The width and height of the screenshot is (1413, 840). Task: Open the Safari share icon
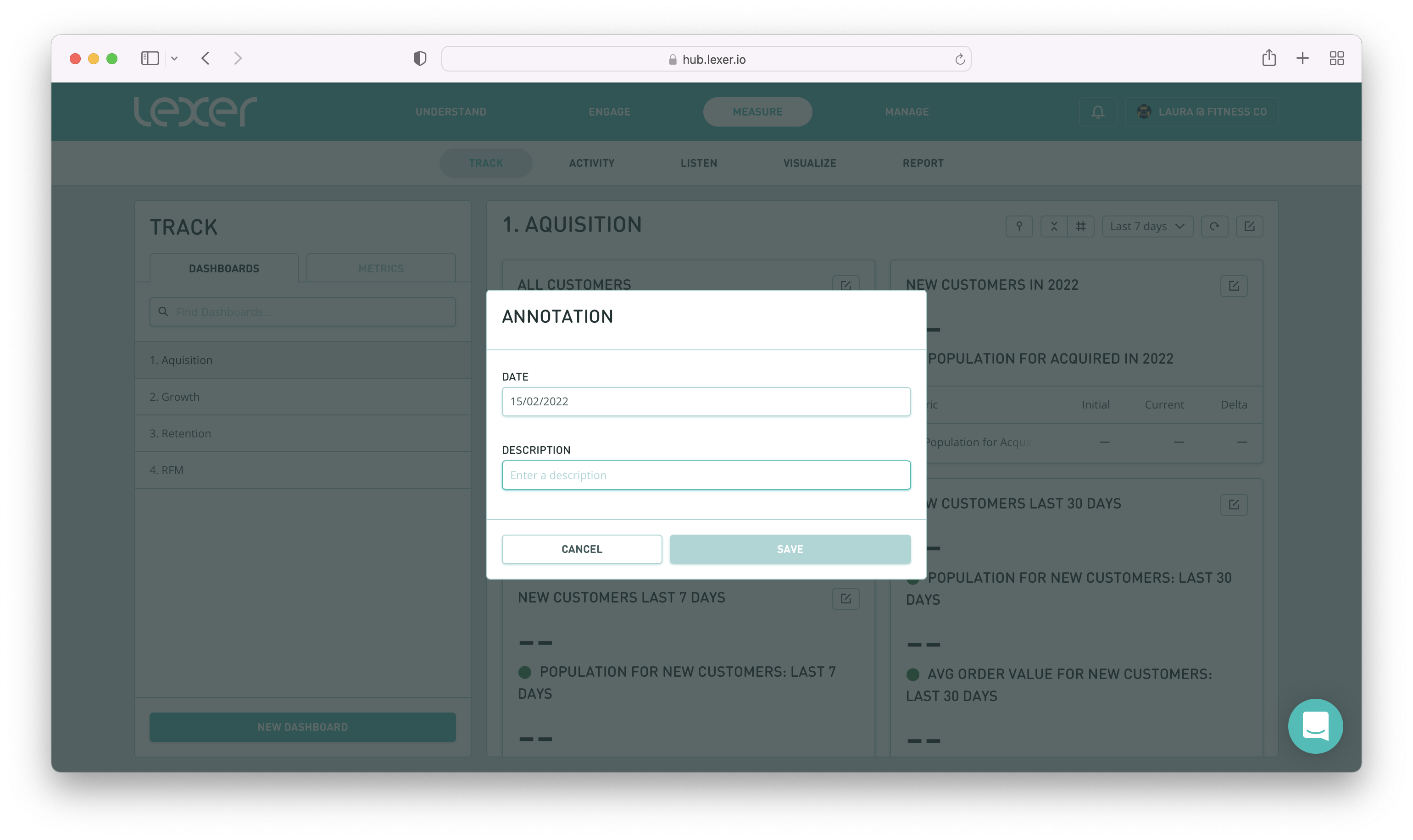(x=1268, y=58)
